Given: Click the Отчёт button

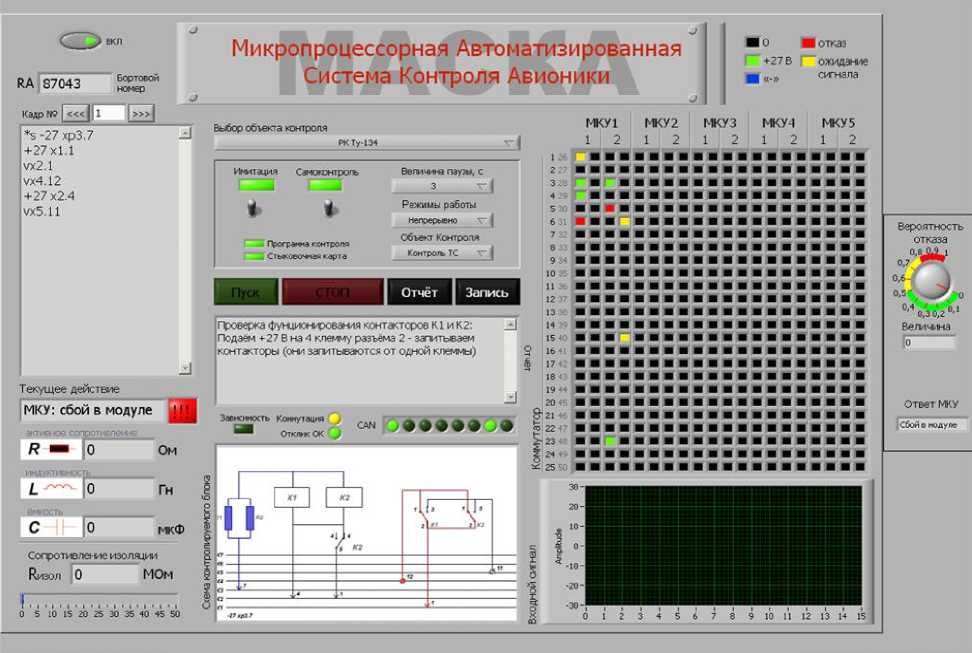Looking at the screenshot, I should tap(419, 292).
